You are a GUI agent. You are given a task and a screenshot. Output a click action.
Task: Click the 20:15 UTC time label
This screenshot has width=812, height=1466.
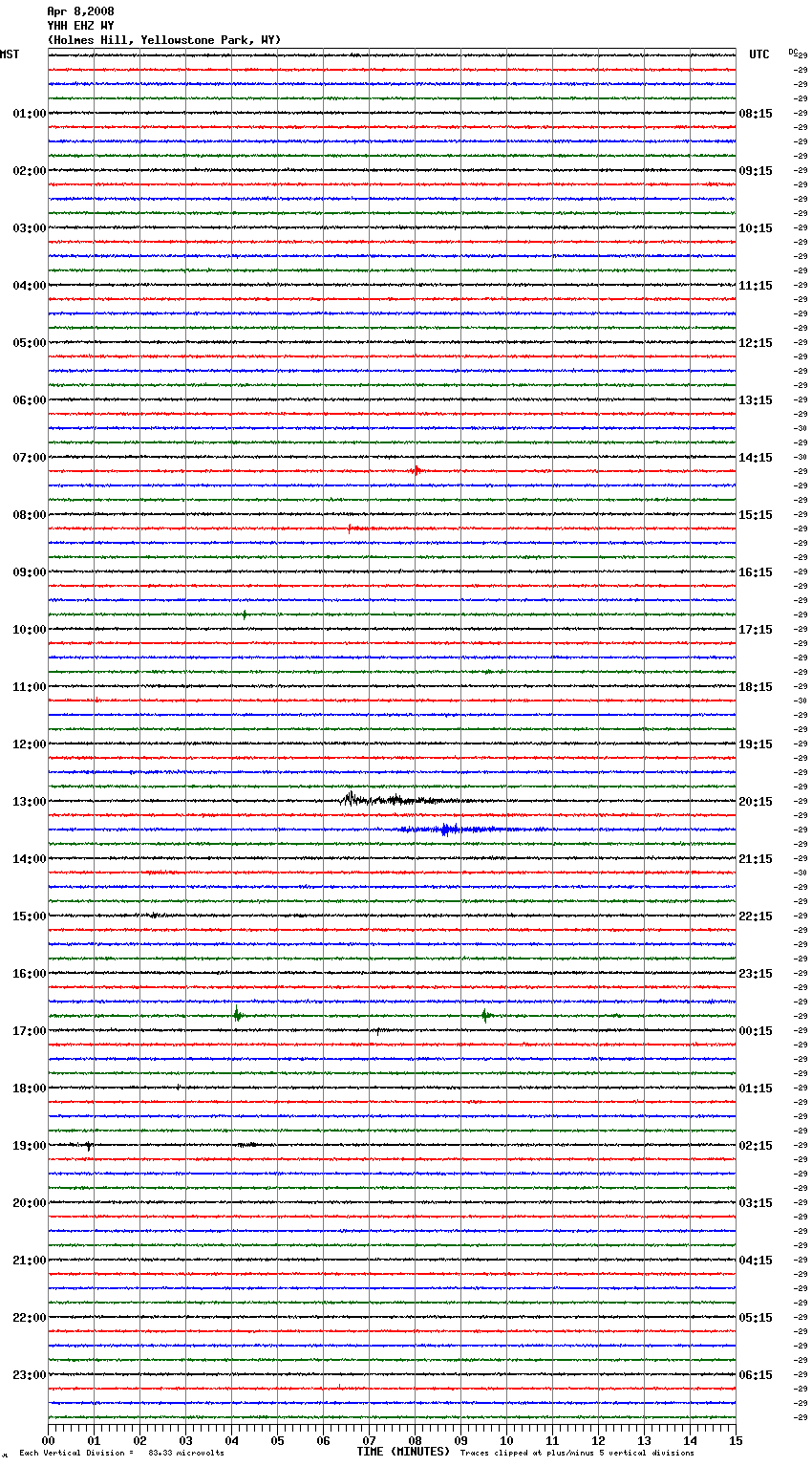756,802
